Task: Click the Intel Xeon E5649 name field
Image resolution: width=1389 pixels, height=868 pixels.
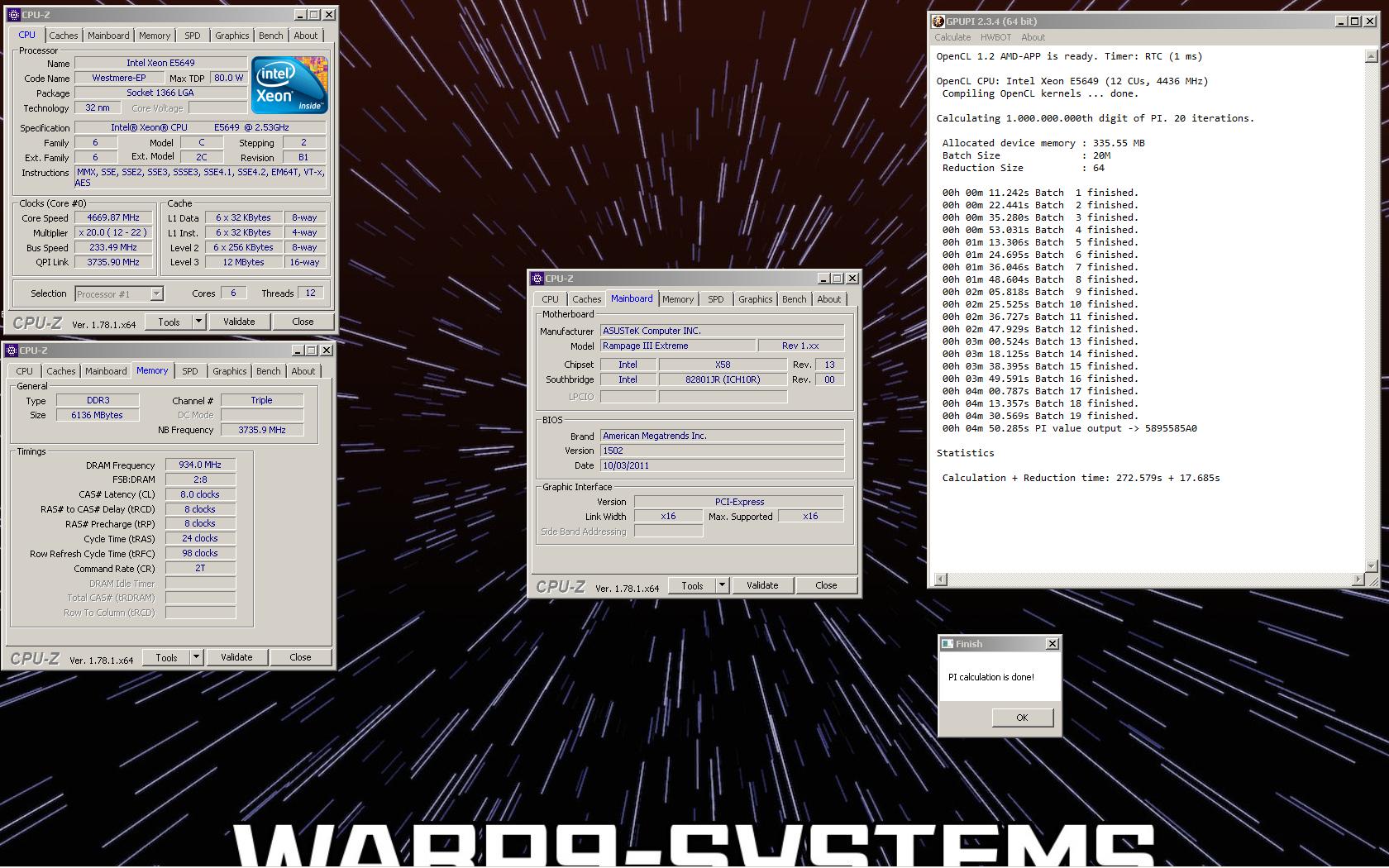Action: [160, 63]
